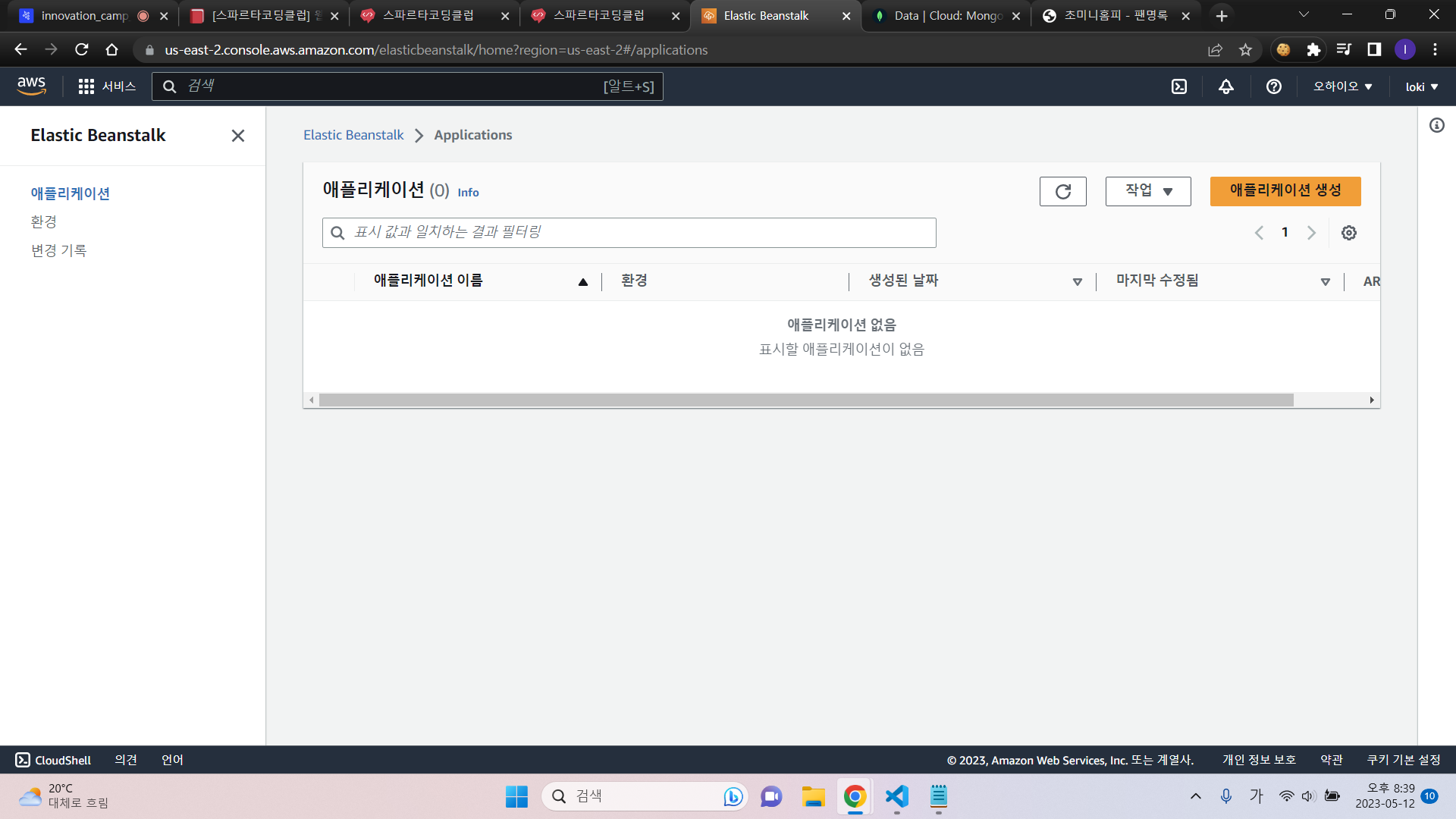Open CloudShell in footer

point(53,760)
